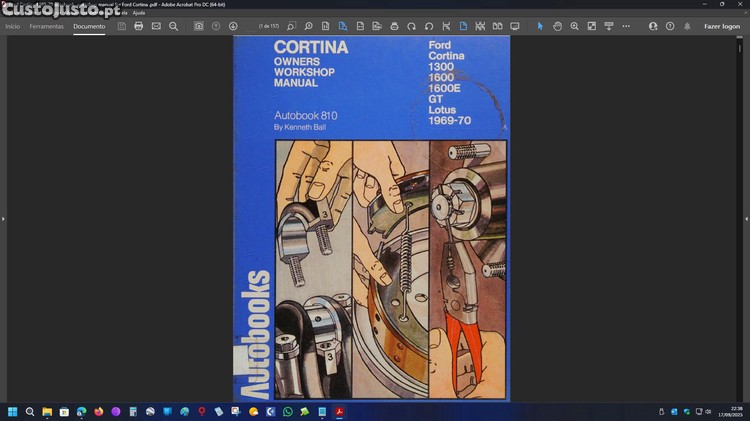This screenshot has width=750, height=421.
Task: Switch to the Ferramentas tab
Action: point(46,26)
